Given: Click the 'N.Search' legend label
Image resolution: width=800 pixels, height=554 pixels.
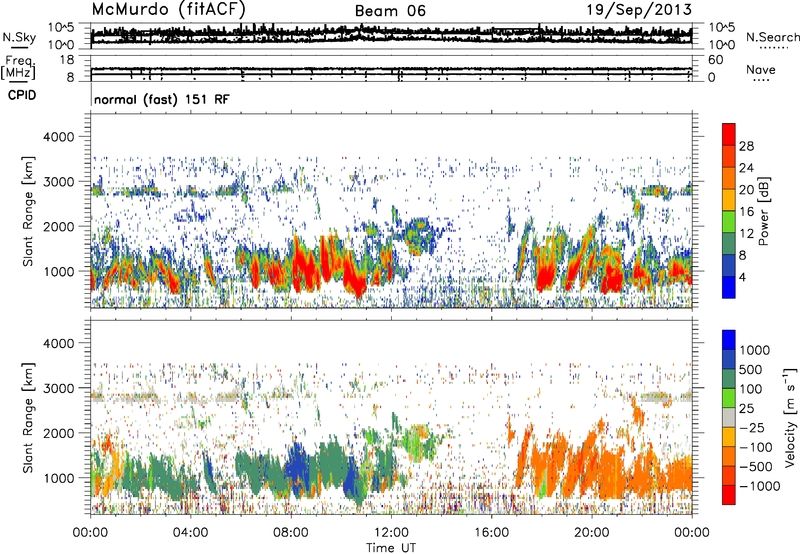Looking at the screenshot, I should coord(773,37).
